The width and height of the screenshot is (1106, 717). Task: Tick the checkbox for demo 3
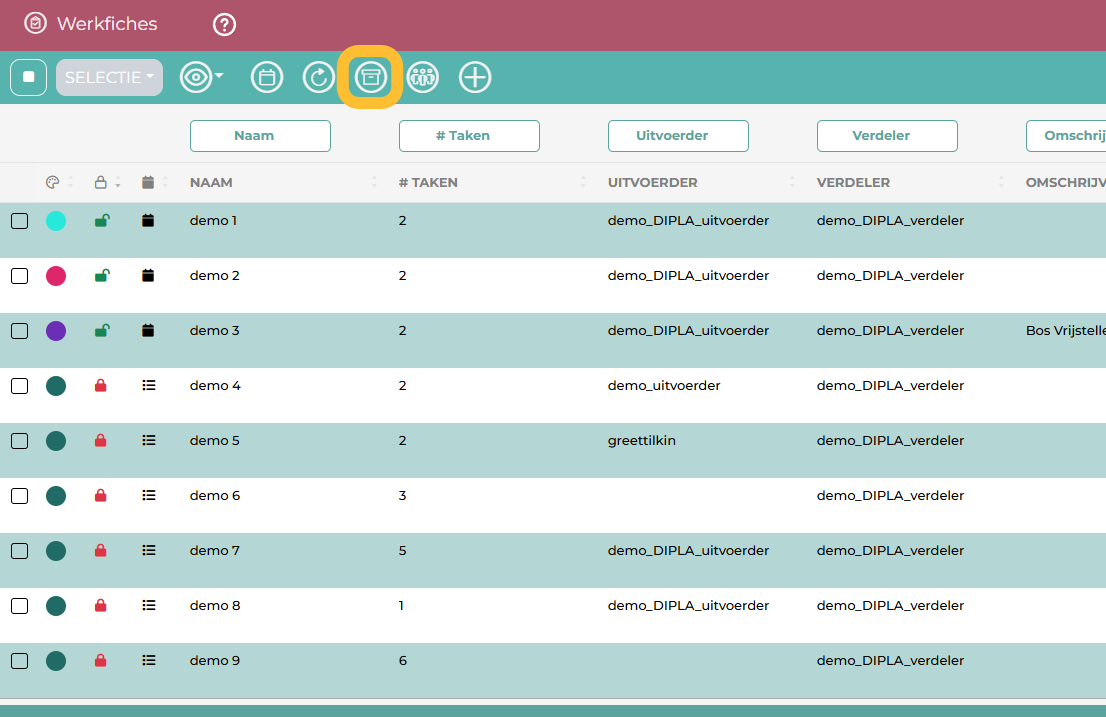point(20,331)
